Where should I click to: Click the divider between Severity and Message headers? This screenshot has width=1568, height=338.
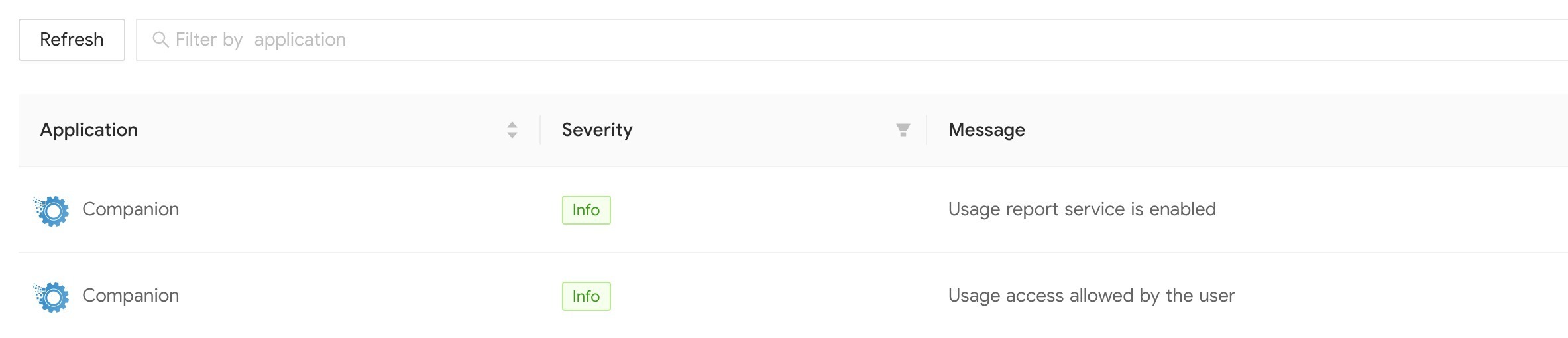[926, 130]
